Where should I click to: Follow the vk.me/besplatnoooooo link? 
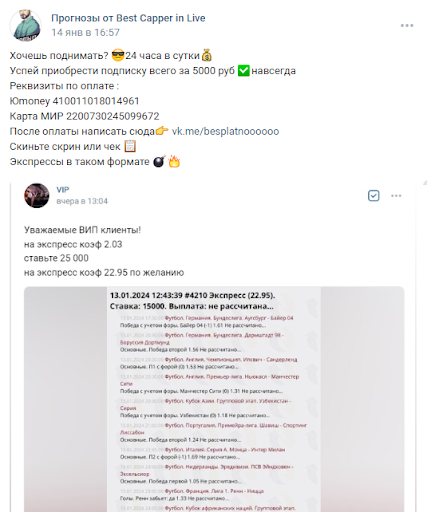[x=225, y=131]
